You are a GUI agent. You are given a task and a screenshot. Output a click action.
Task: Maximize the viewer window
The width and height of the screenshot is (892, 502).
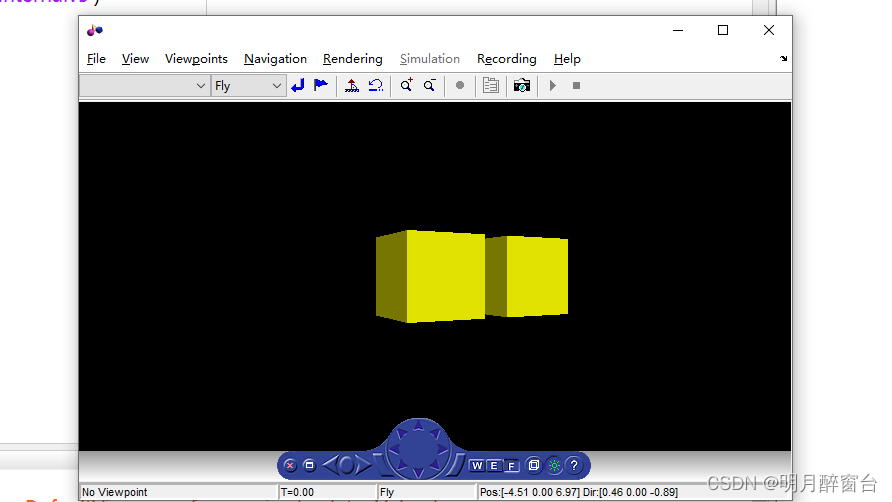[x=722, y=30]
